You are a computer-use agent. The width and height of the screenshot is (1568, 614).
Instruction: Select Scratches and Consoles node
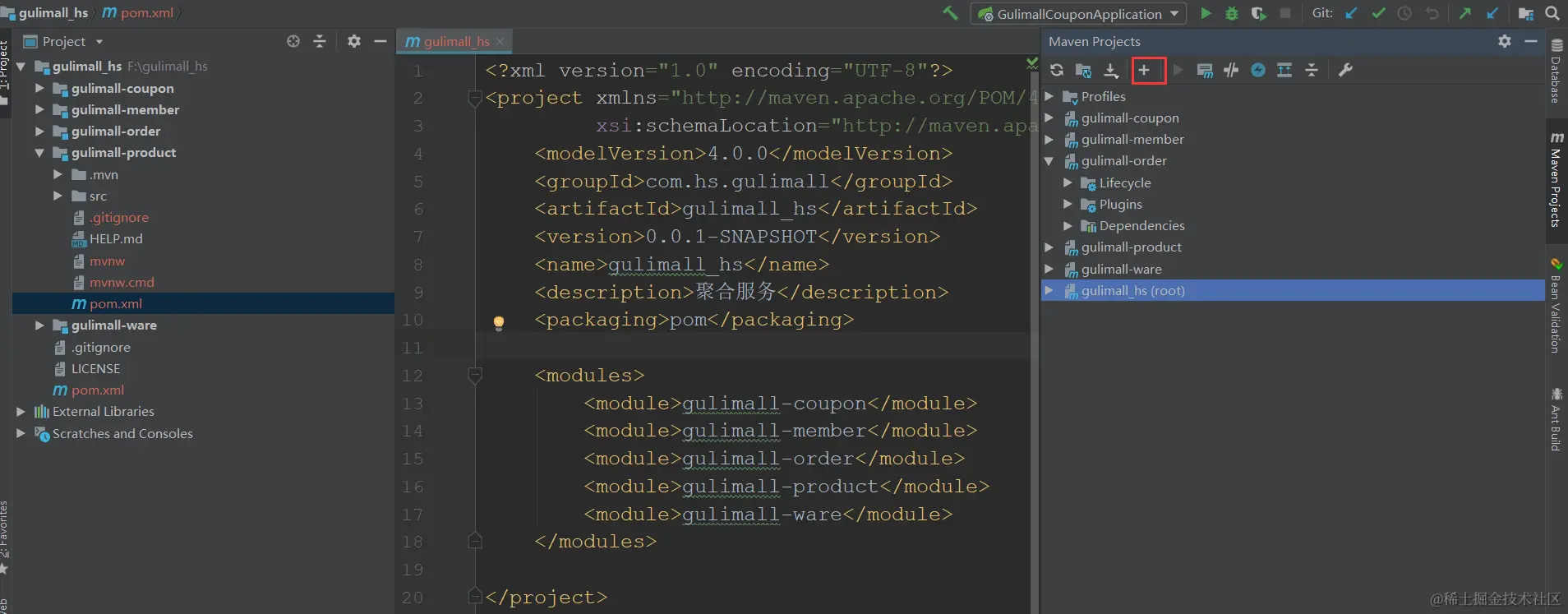[122, 433]
